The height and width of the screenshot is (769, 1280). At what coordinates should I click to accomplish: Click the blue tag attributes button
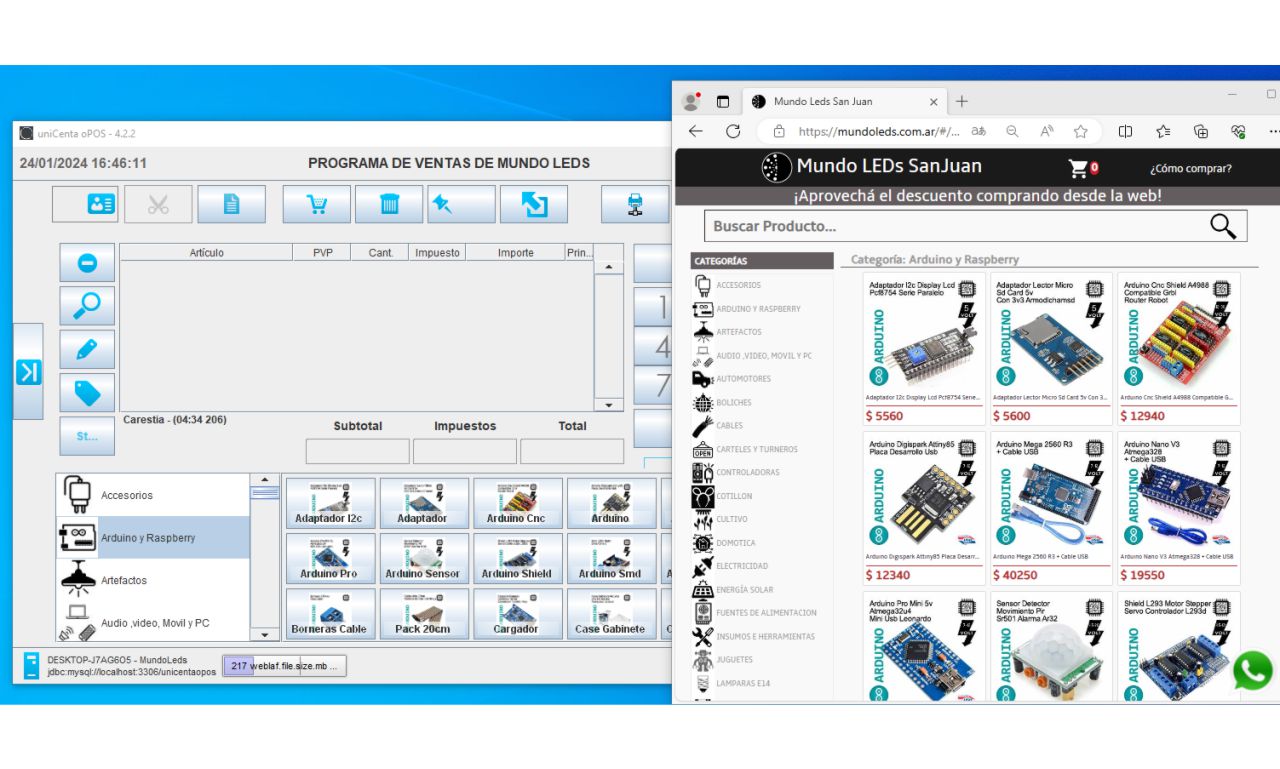pyautogui.click(x=87, y=393)
